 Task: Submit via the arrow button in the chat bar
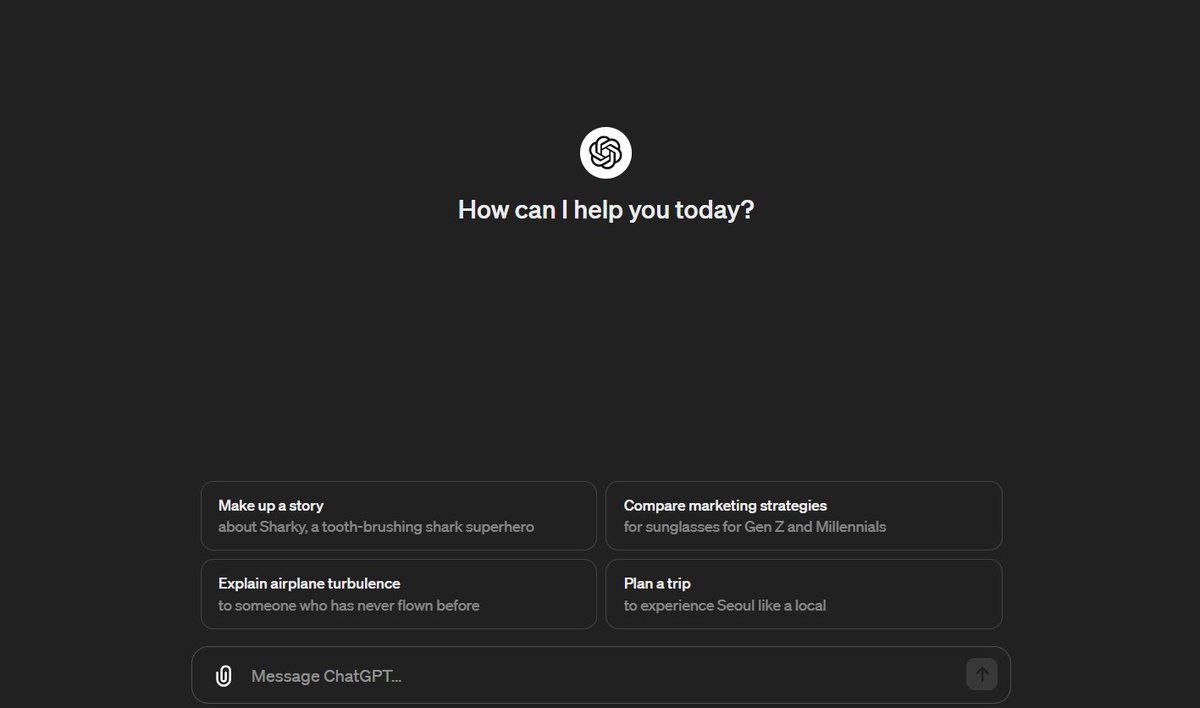coord(981,674)
